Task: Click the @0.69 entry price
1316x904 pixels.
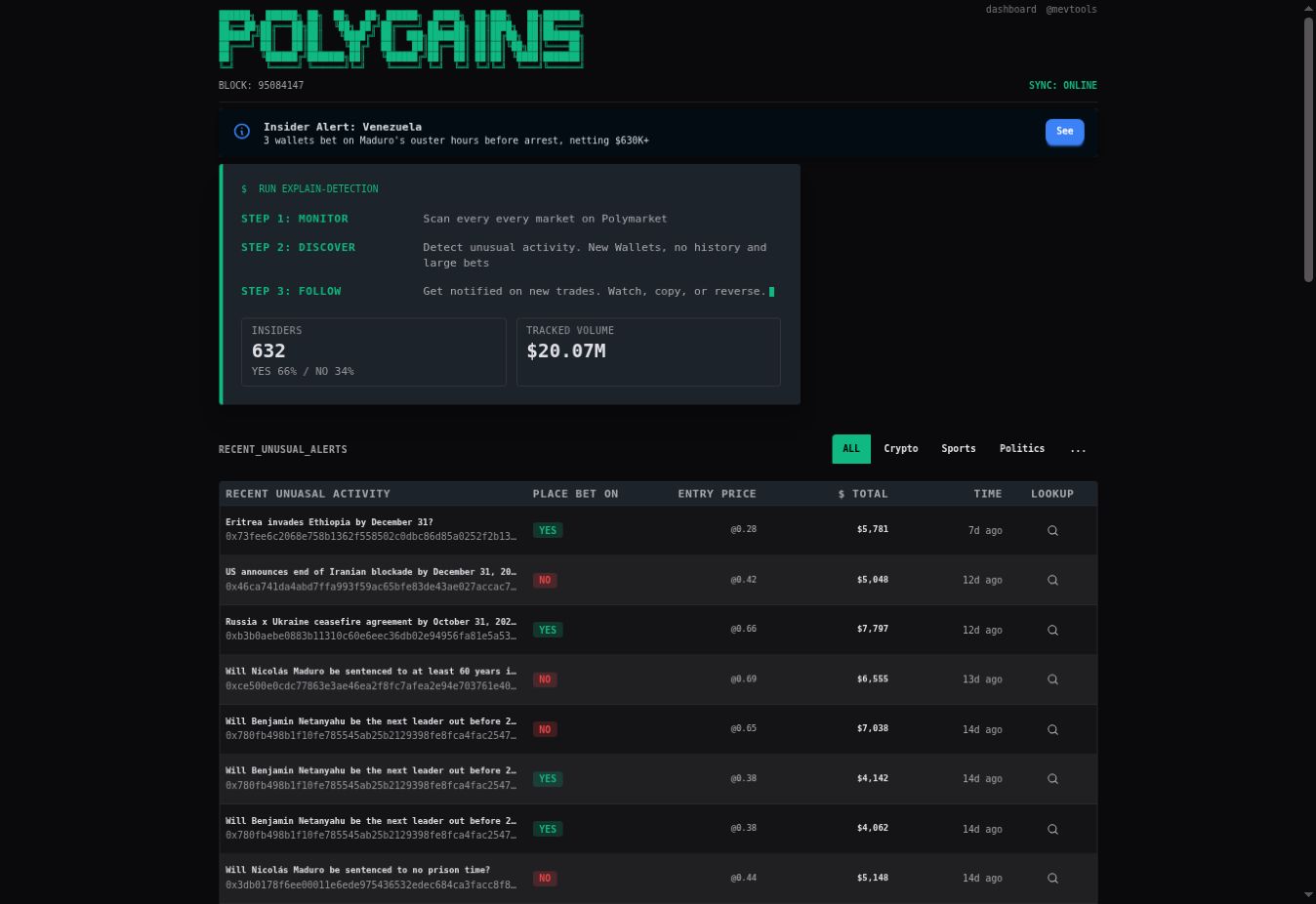Action: pyautogui.click(x=743, y=678)
